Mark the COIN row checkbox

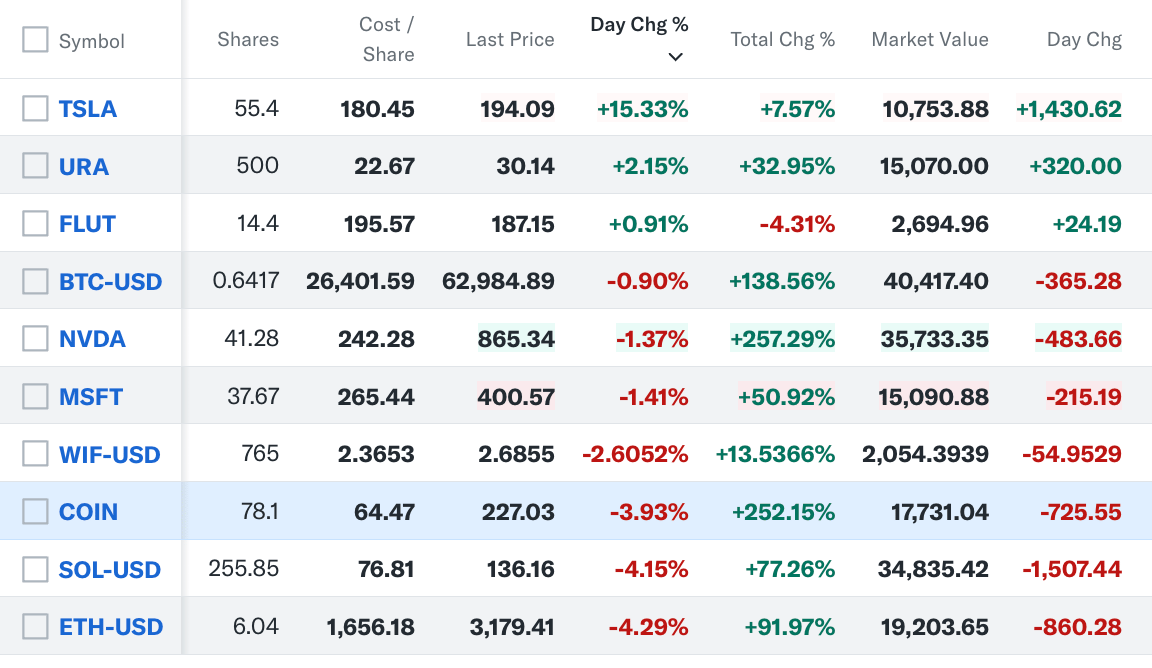(35, 512)
